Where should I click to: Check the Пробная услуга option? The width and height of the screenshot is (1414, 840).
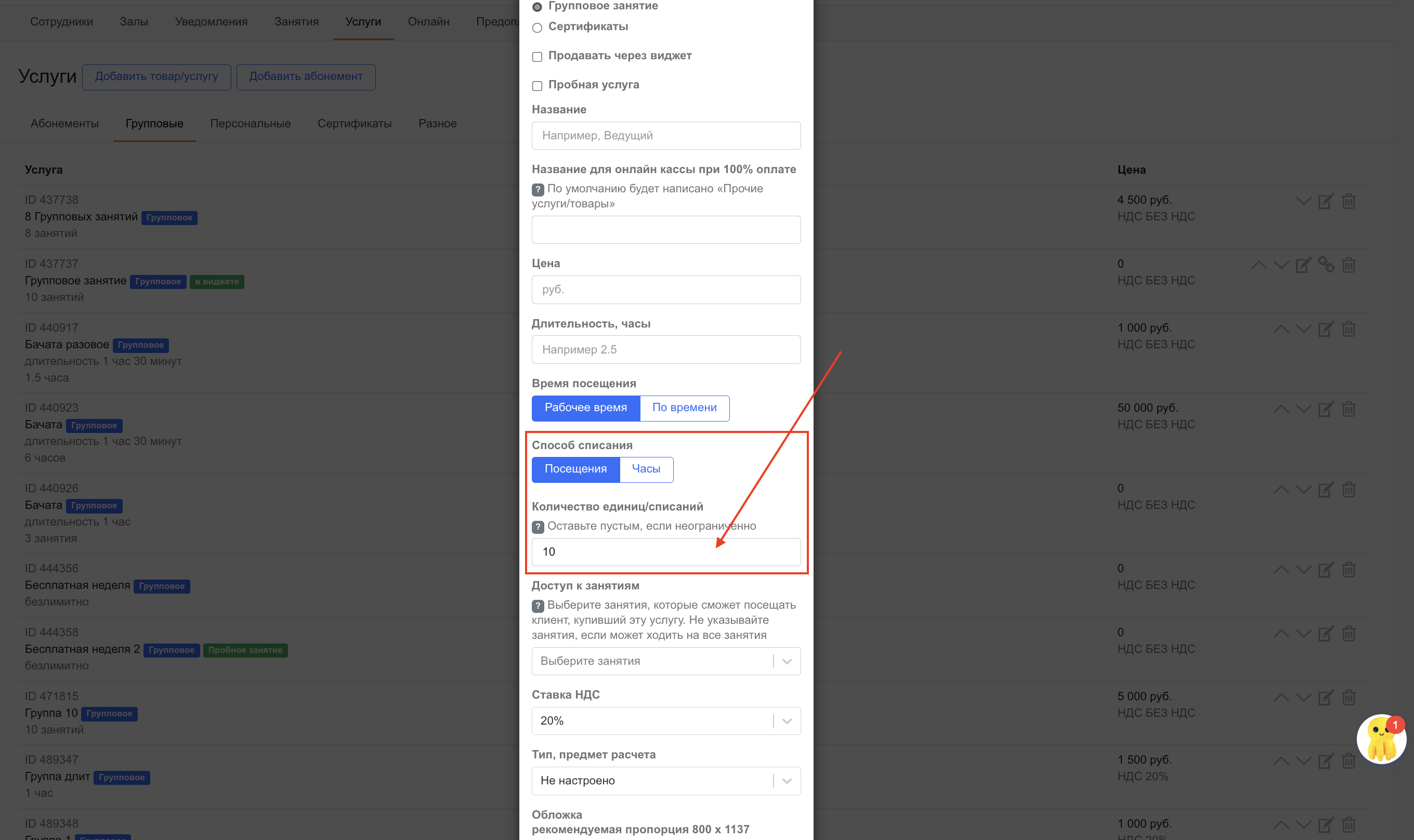pos(537,85)
